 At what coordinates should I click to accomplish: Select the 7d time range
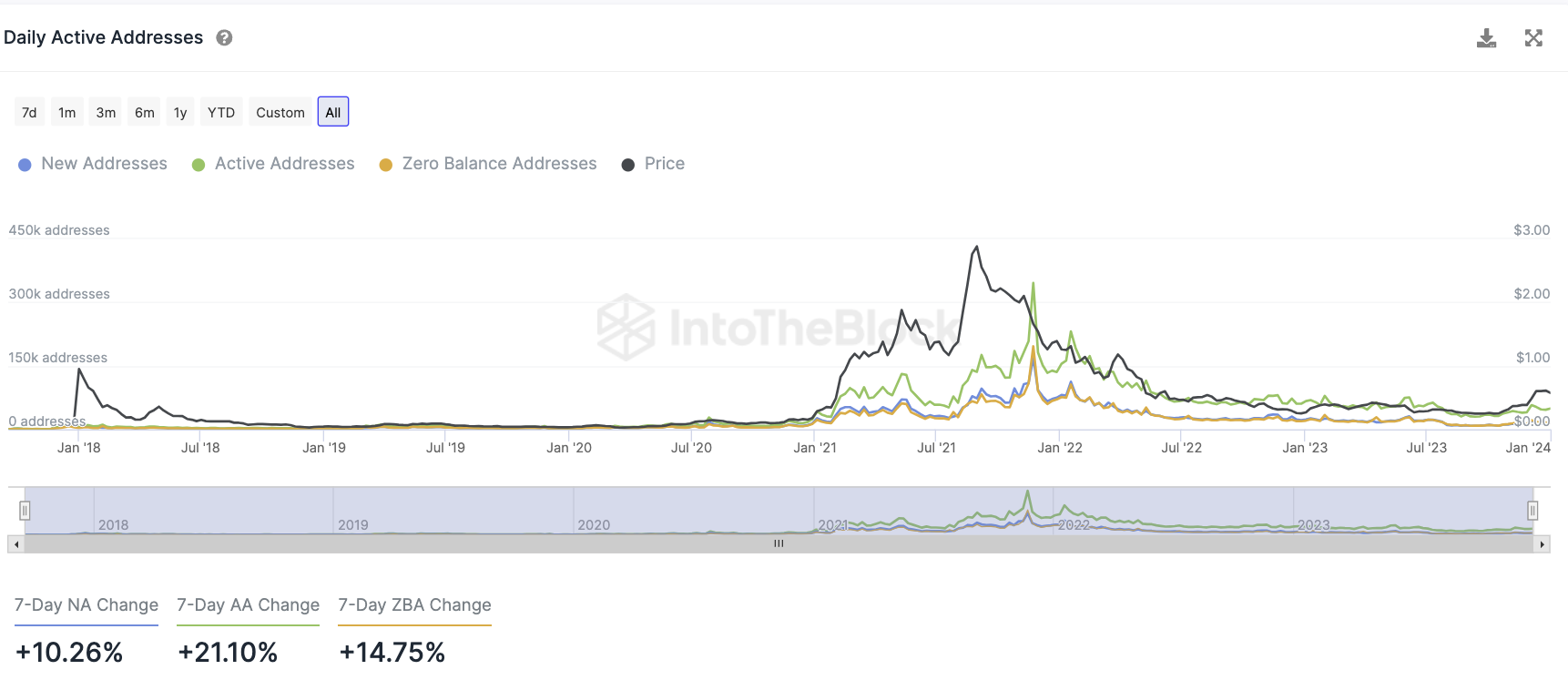tap(29, 113)
